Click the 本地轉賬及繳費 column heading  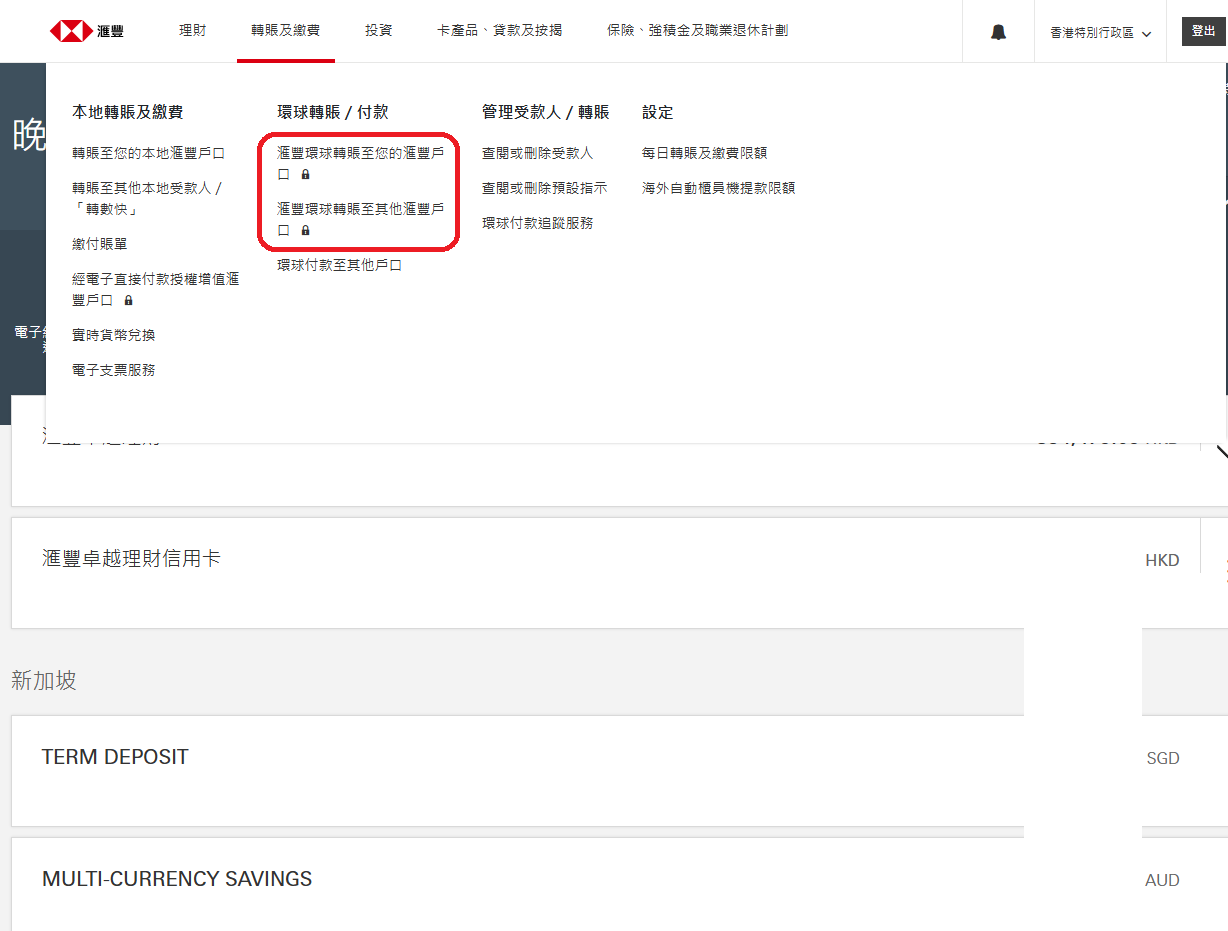click(128, 113)
